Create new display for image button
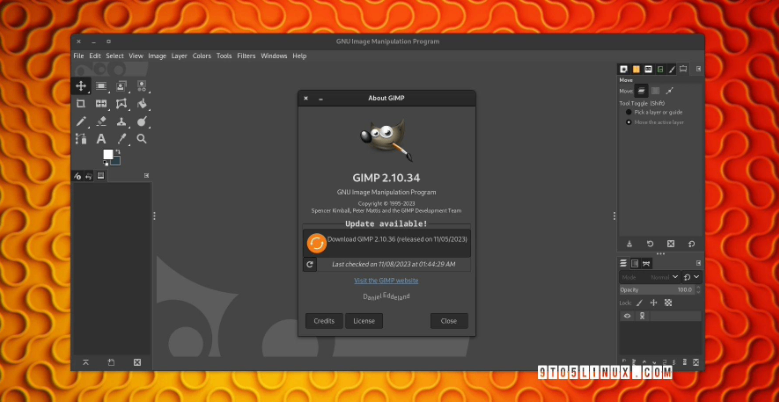Viewport: 779px width, 402px height. coord(111,363)
